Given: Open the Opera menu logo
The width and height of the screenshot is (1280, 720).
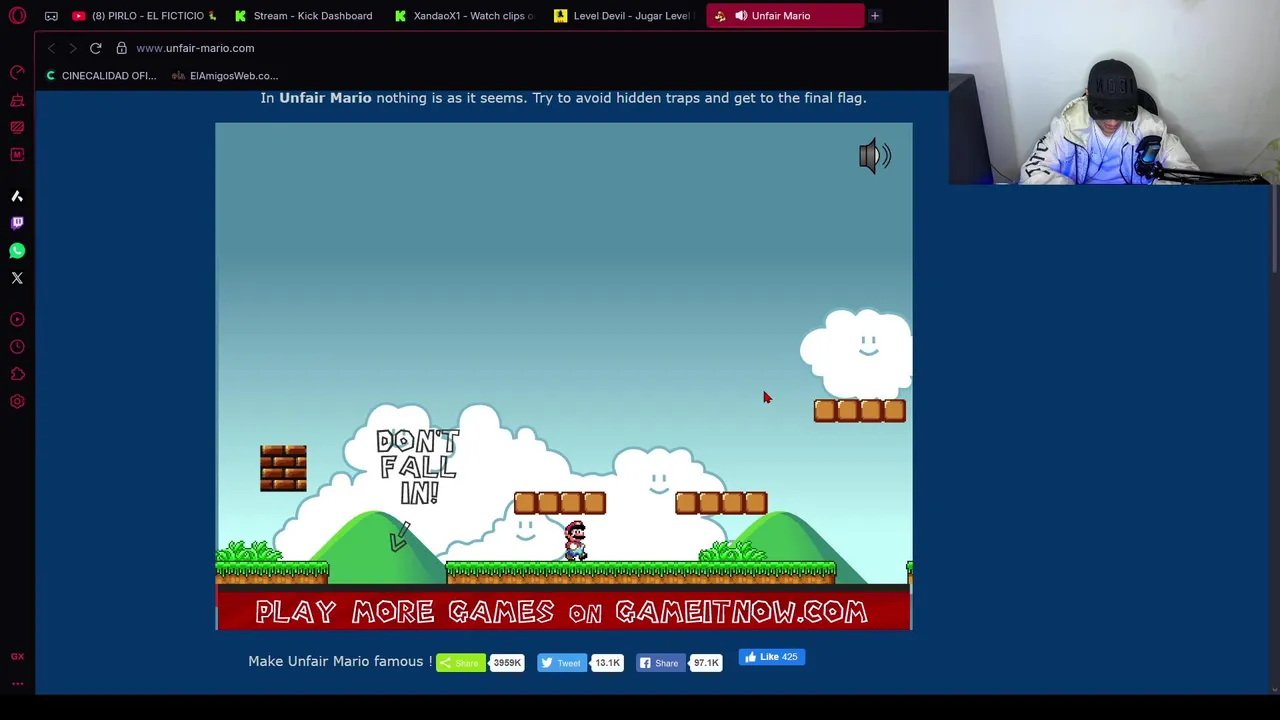Looking at the screenshot, I should click(x=17, y=16).
